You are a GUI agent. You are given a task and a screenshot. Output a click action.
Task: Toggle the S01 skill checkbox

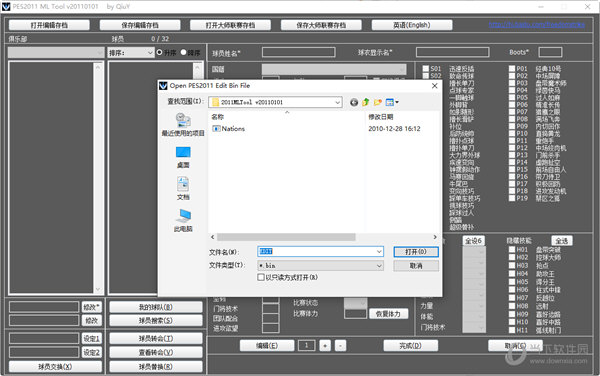point(426,69)
